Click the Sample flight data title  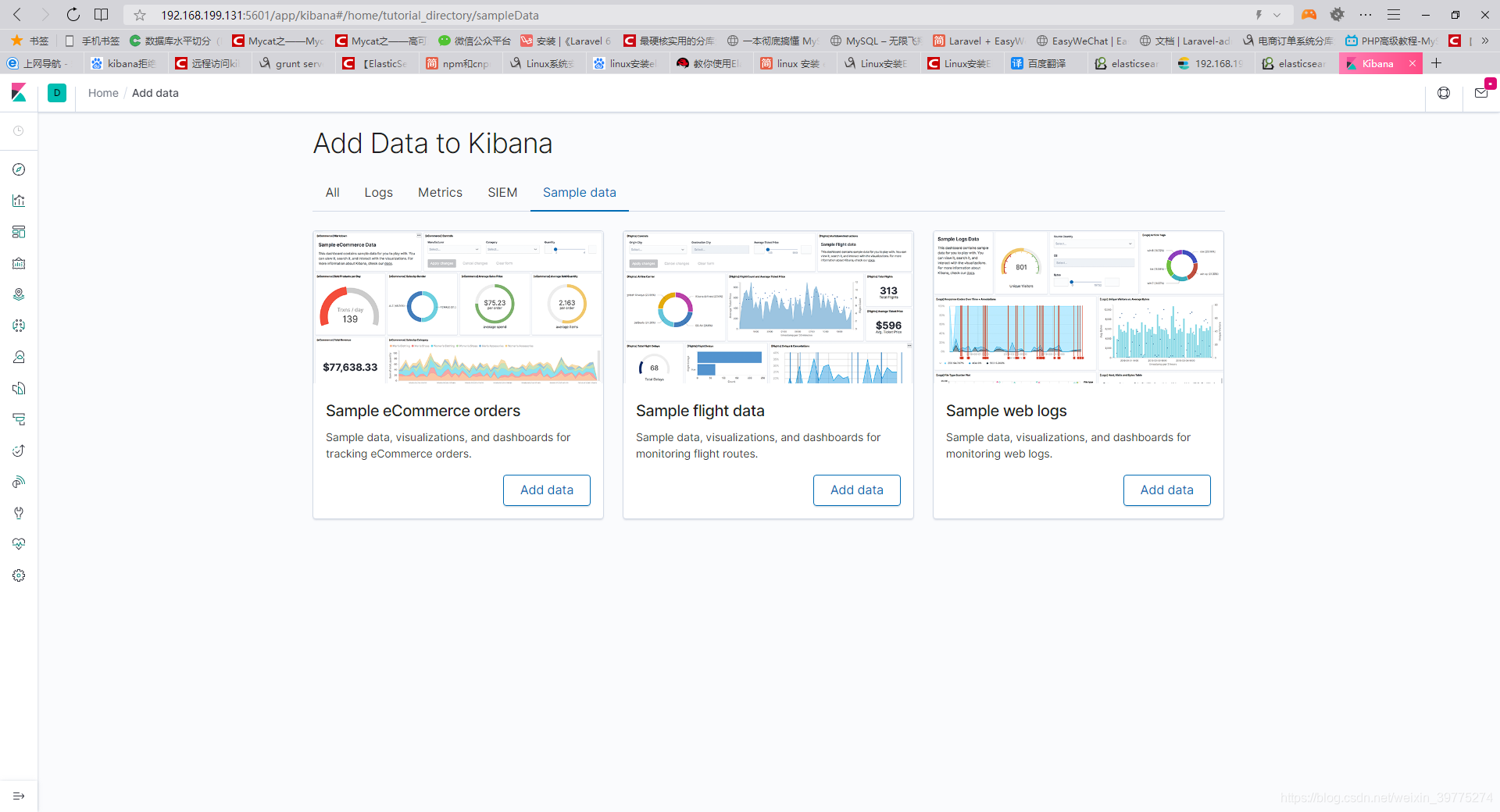[700, 411]
